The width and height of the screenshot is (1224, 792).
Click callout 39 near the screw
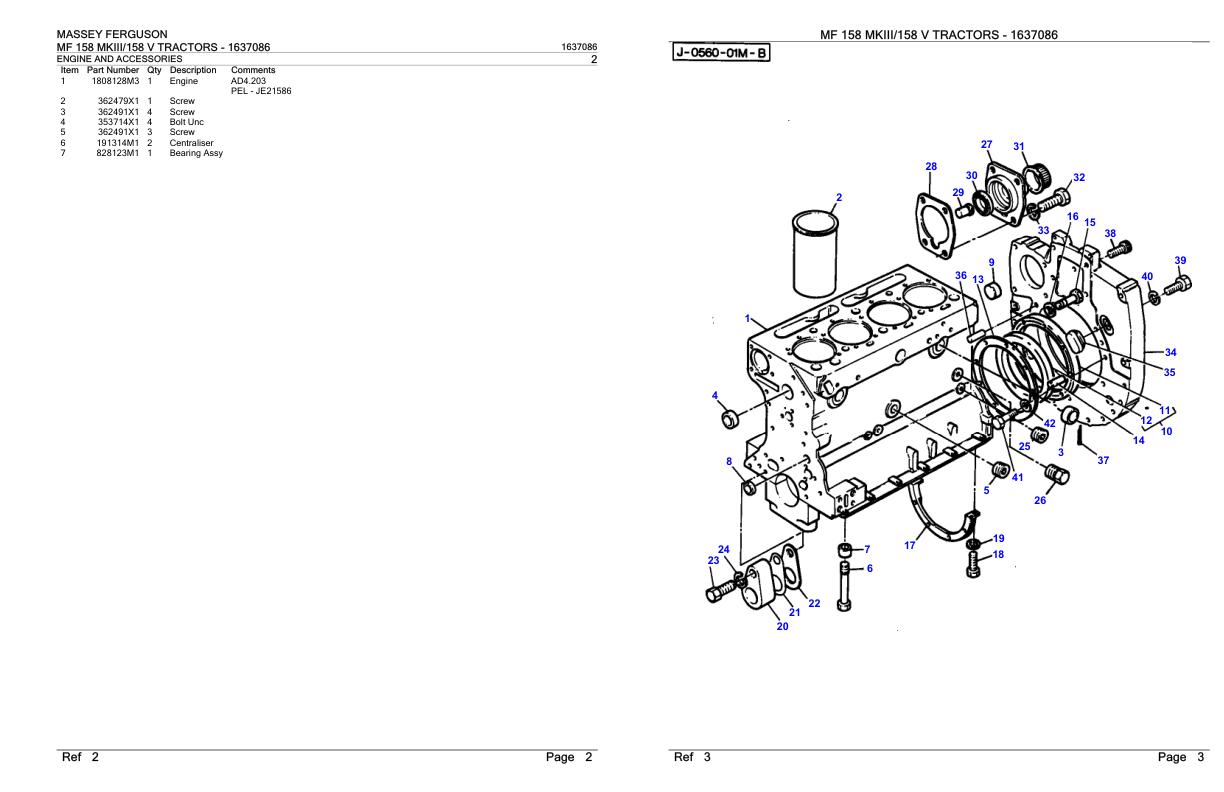point(1180,260)
